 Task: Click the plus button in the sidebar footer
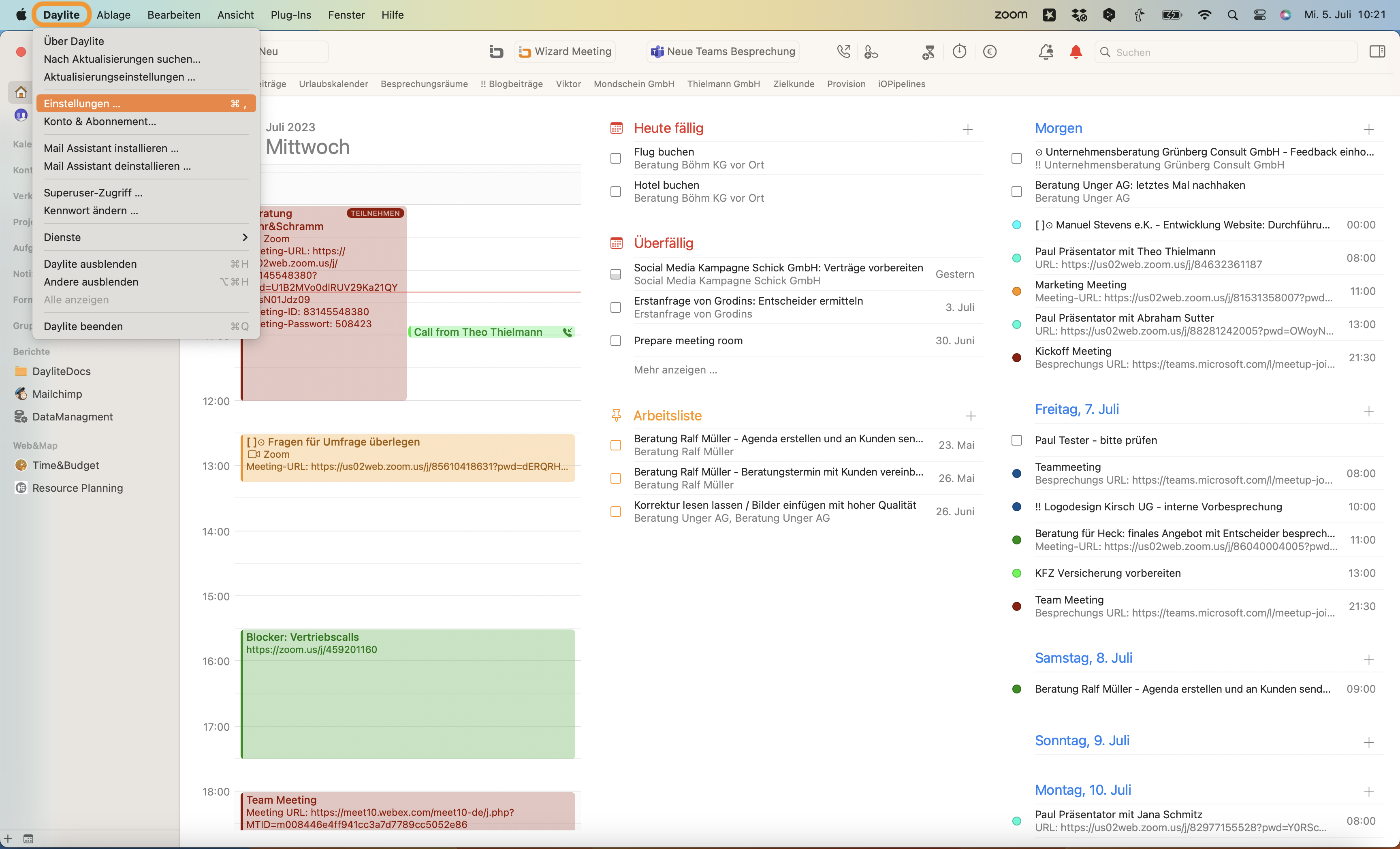click(x=9, y=839)
